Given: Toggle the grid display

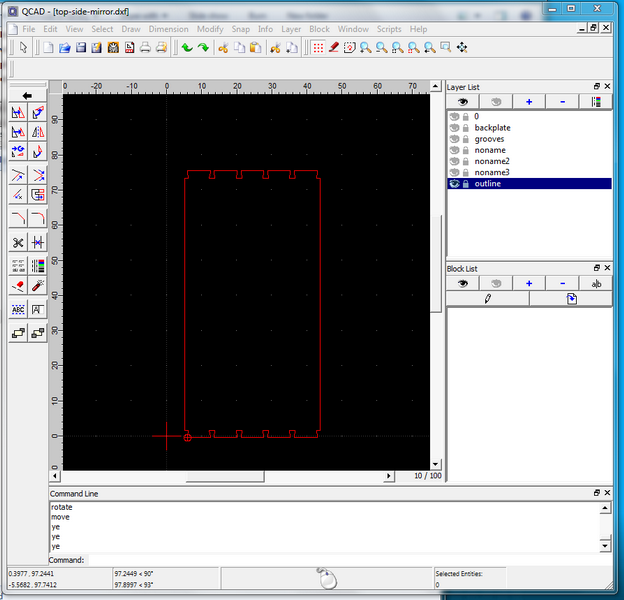Looking at the screenshot, I should (x=318, y=48).
